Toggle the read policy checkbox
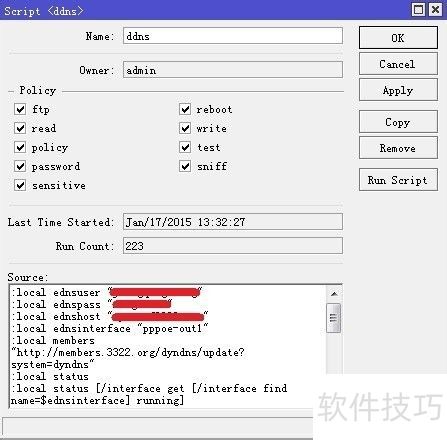The image size is (447, 440). point(20,128)
